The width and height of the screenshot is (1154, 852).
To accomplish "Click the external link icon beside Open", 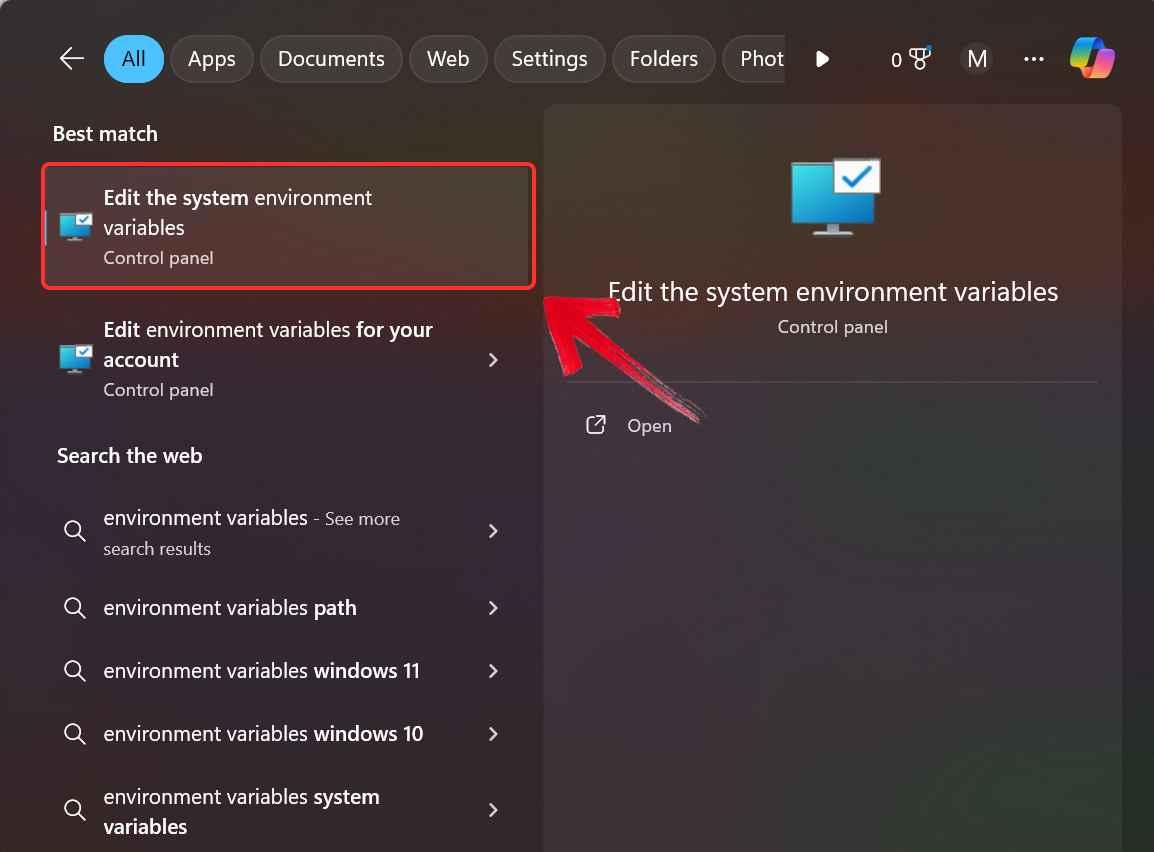I will click(x=595, y=424).
